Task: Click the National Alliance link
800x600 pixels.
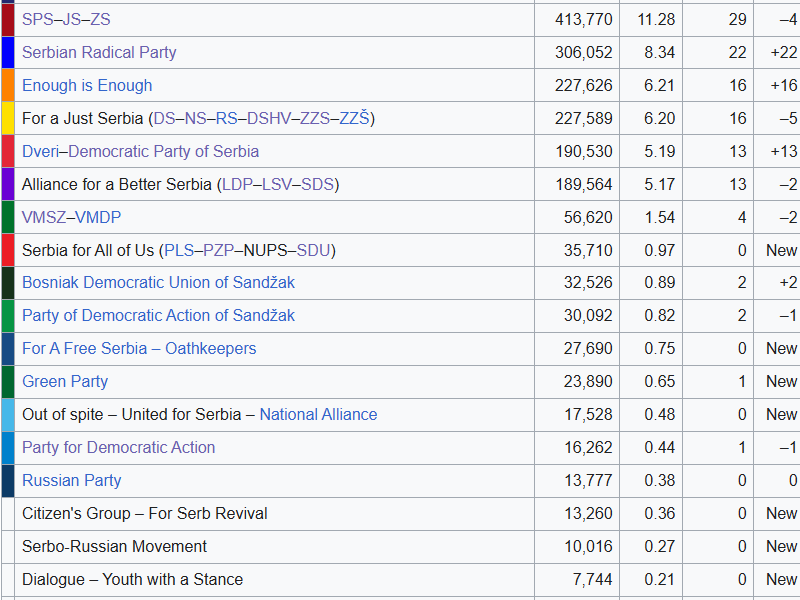Action: (318, 414)
